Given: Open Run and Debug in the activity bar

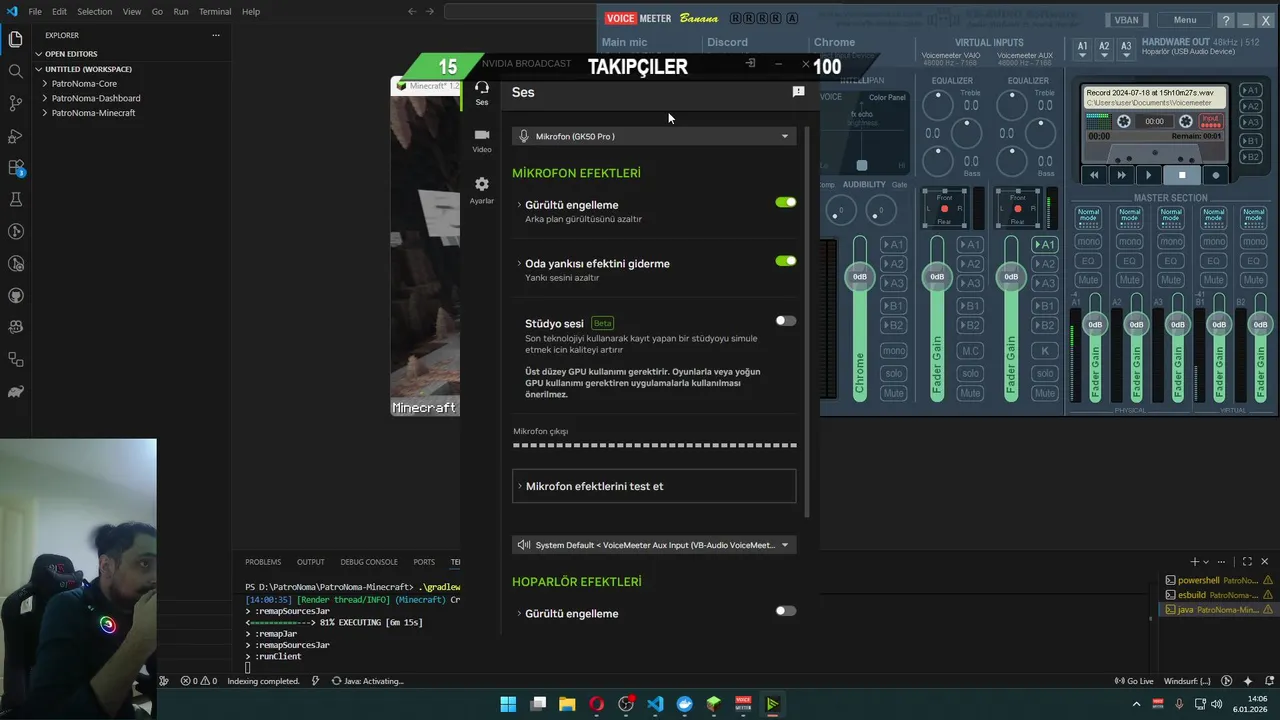Looking at the screenshot, I should [x=15, y=135].
